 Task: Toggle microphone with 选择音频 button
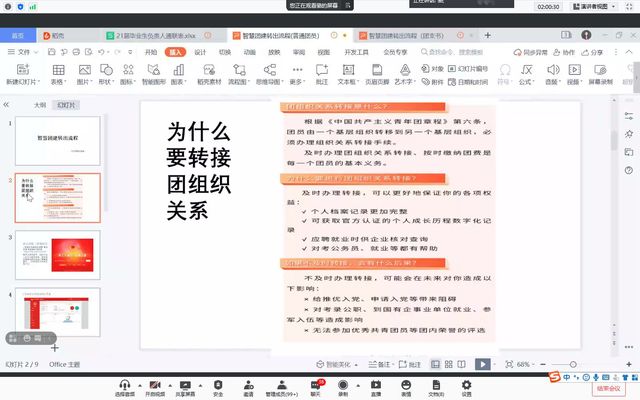click(x=124, y=385)
